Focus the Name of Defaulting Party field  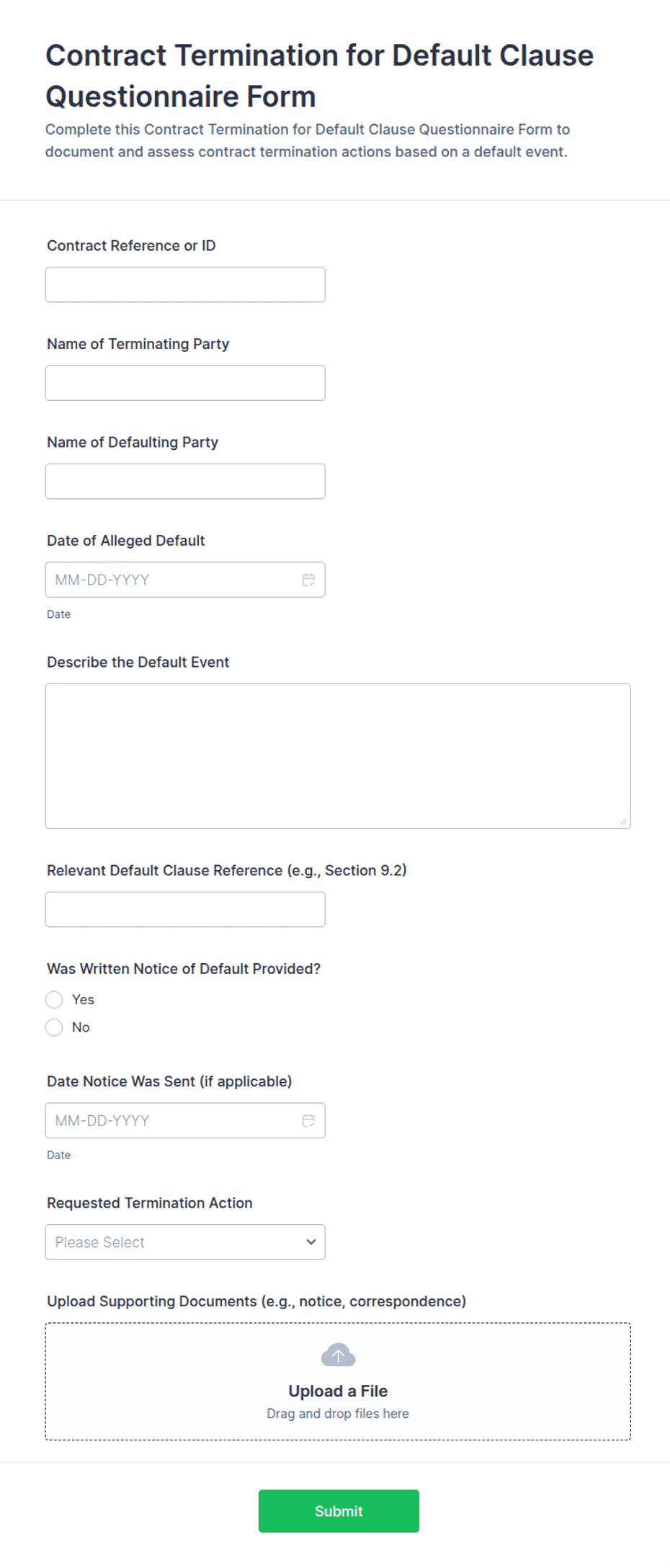[185, 481]
